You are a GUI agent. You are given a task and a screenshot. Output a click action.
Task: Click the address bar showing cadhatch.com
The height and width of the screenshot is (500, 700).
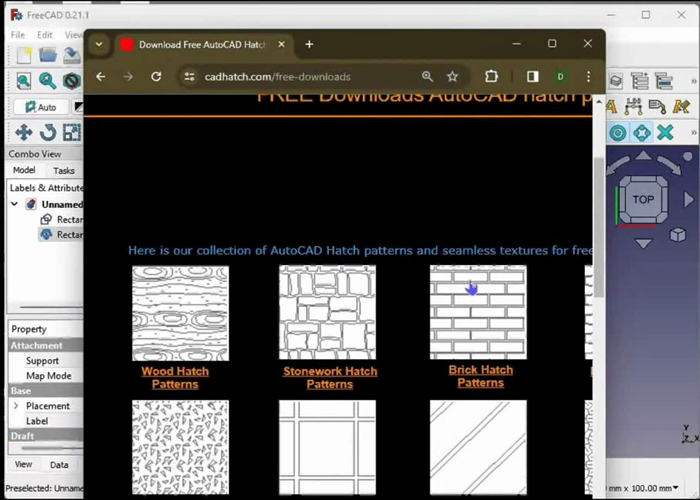[x=300, y=76]
